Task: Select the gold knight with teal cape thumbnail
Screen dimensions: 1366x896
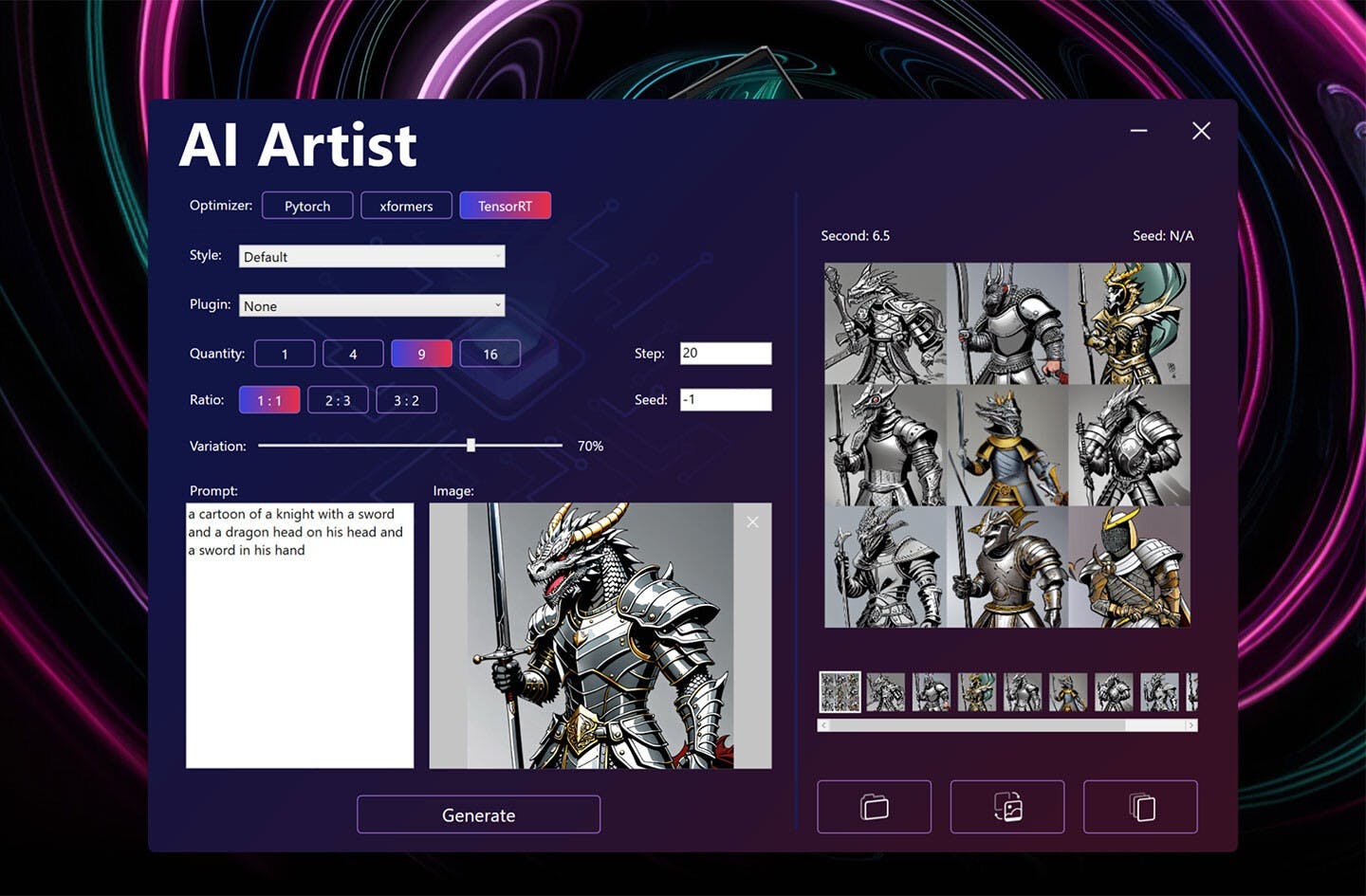Action: point(977,692)
